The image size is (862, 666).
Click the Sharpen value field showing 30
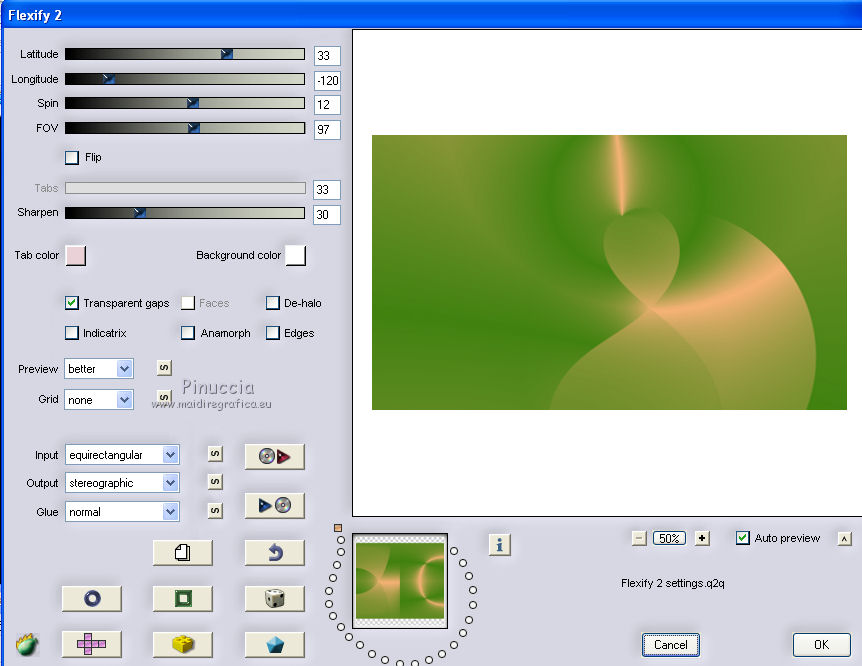[327, 214]
